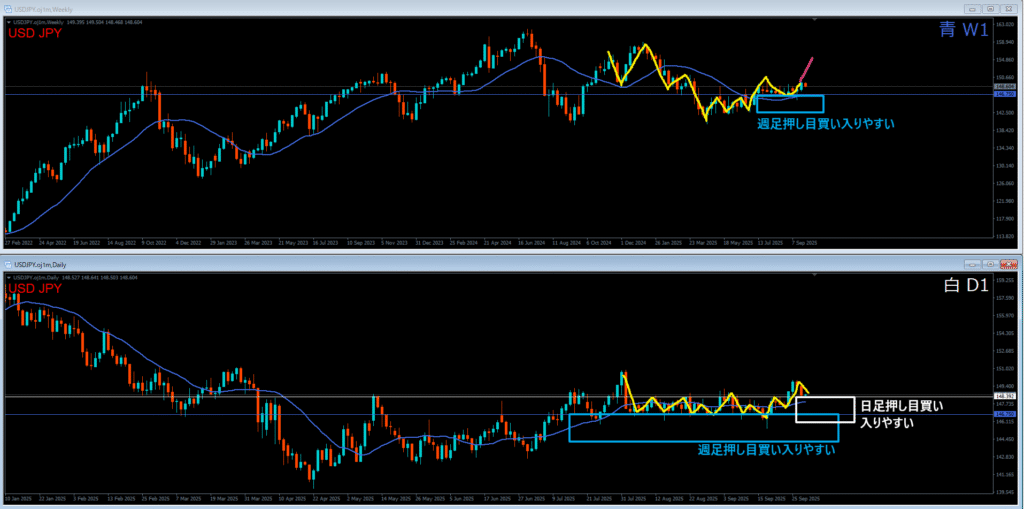Click the 25 Sep 2025 date on the Daily time axis

[x=805, y=498]
